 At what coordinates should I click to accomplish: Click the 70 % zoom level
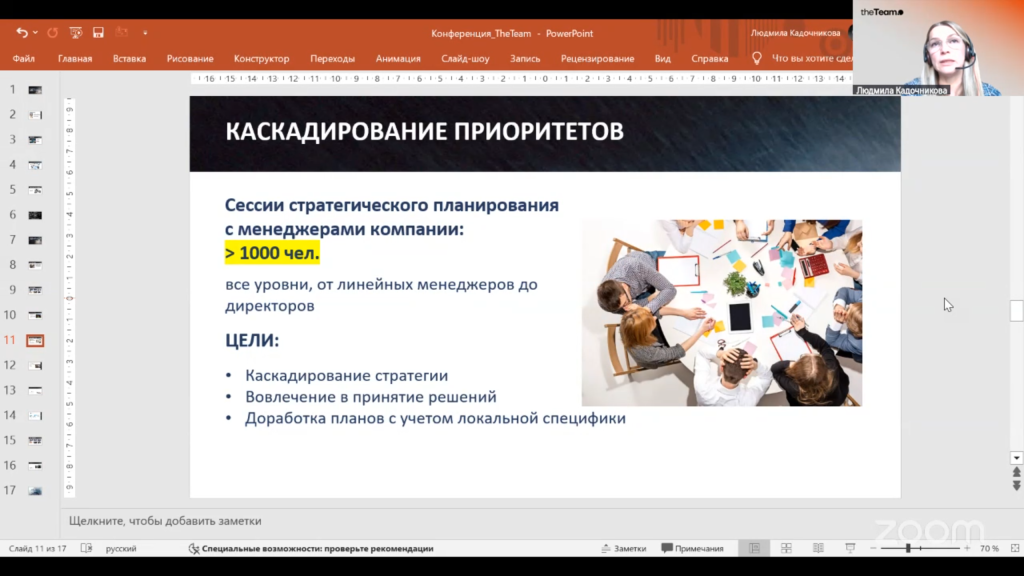[x=989, y=549]
